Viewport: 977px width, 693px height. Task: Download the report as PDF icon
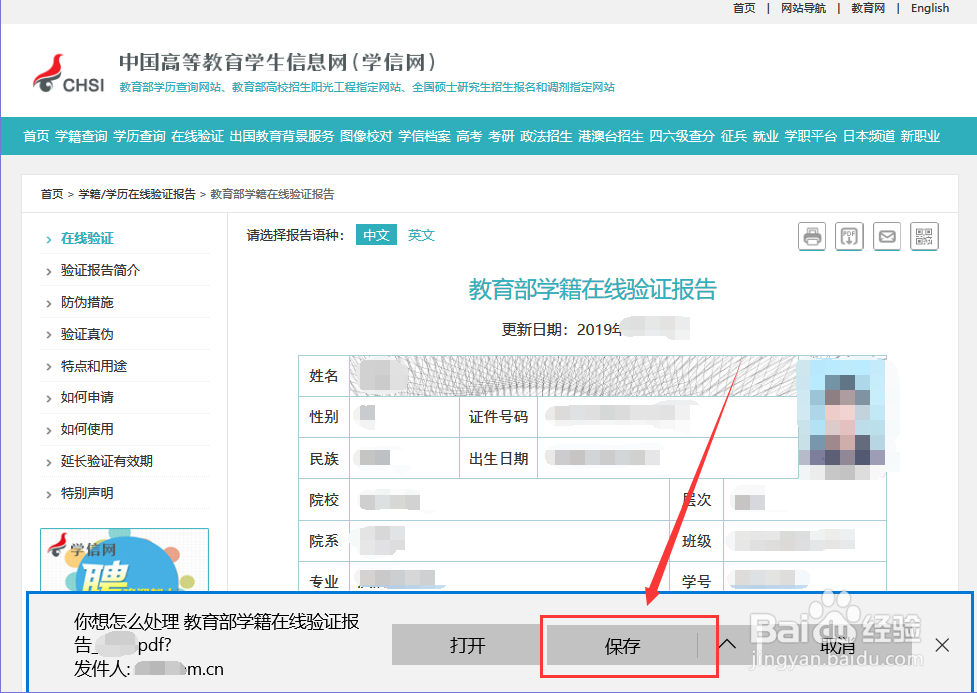click(849, 236)
